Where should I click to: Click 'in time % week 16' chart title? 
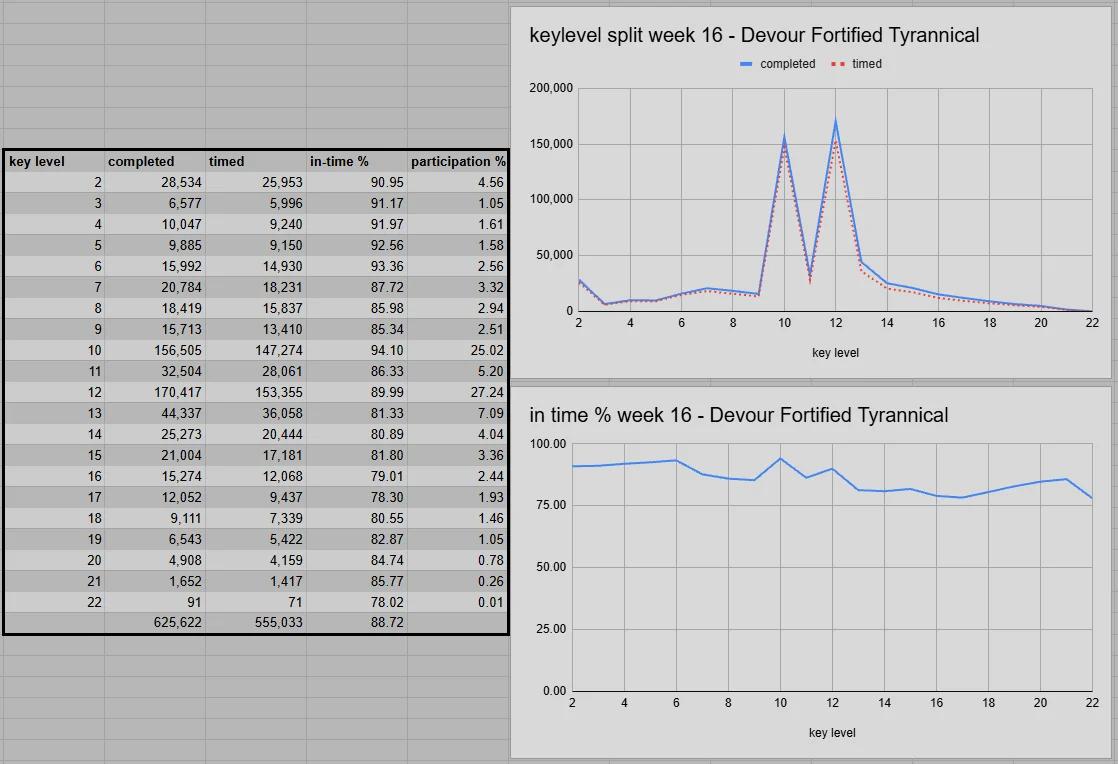(738, 414)
